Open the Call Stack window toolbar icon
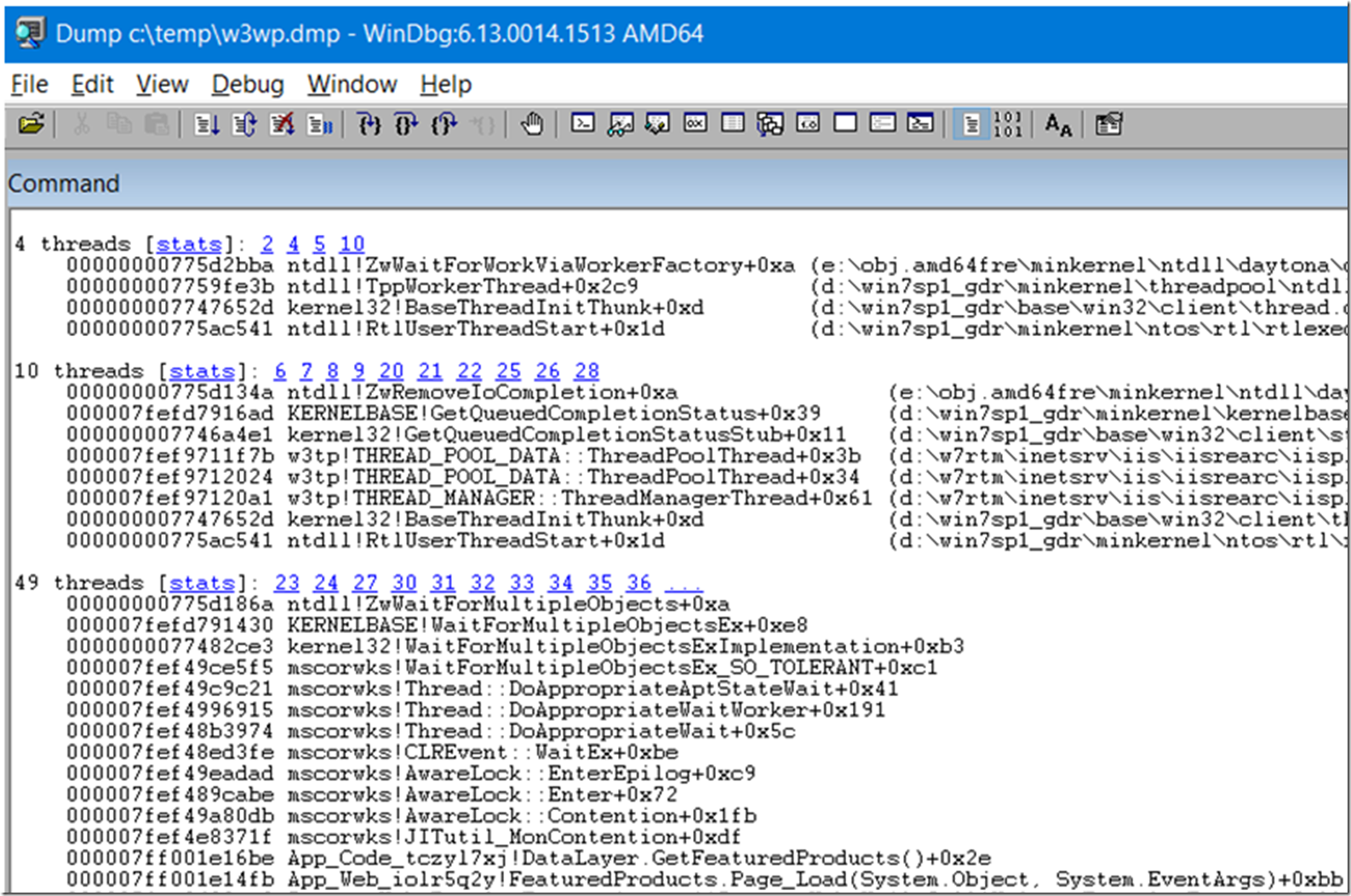 coord(770,124)
